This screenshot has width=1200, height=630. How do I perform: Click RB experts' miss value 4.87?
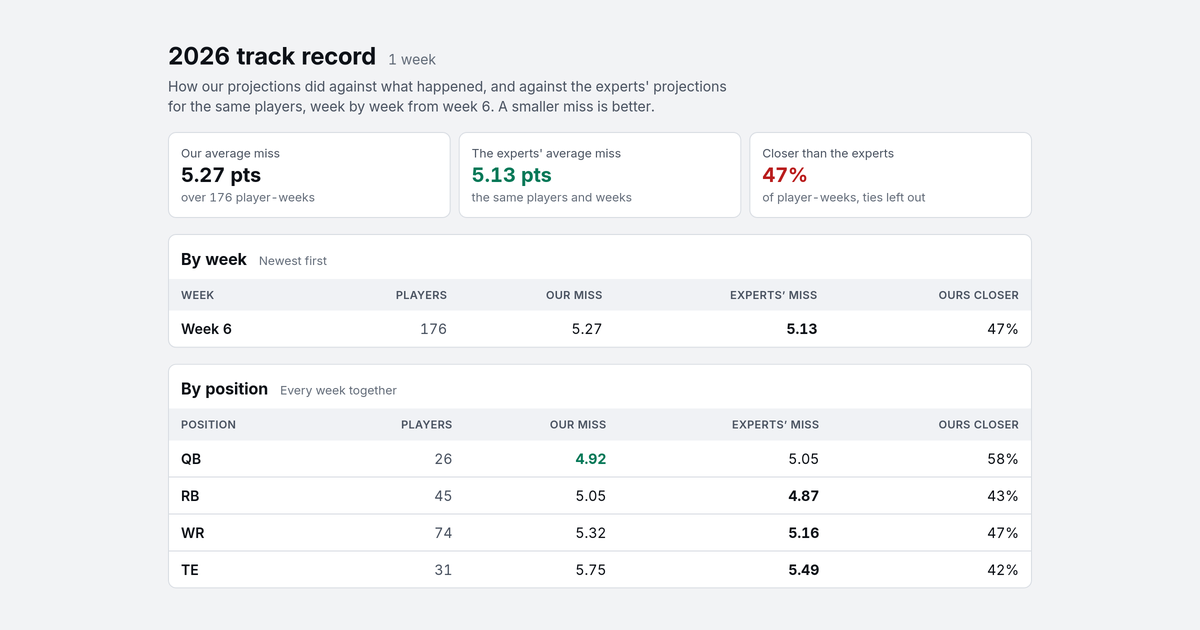pyautogui.click(x=803, y=496)
